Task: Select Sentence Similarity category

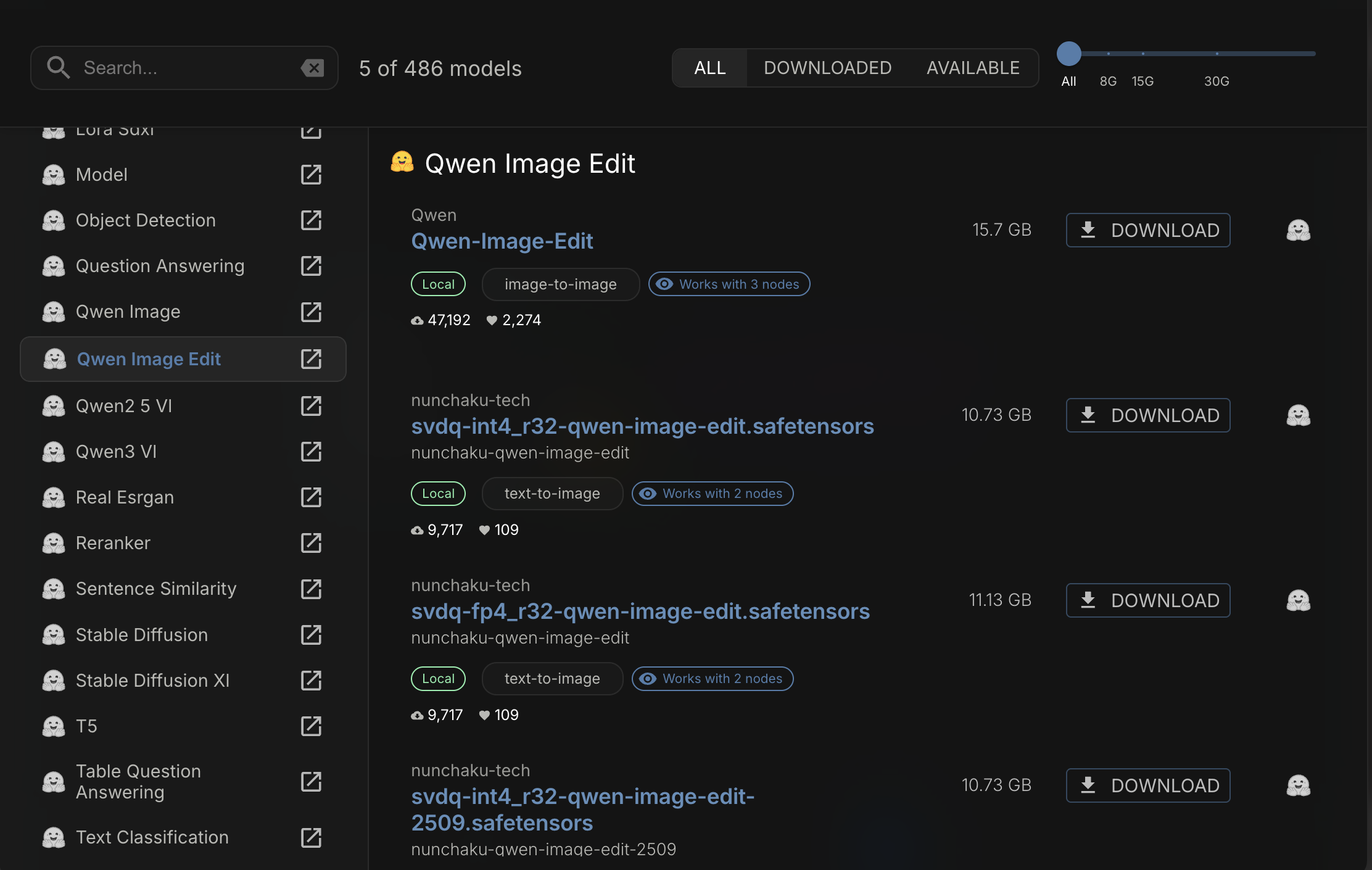Action: (183, 589)
